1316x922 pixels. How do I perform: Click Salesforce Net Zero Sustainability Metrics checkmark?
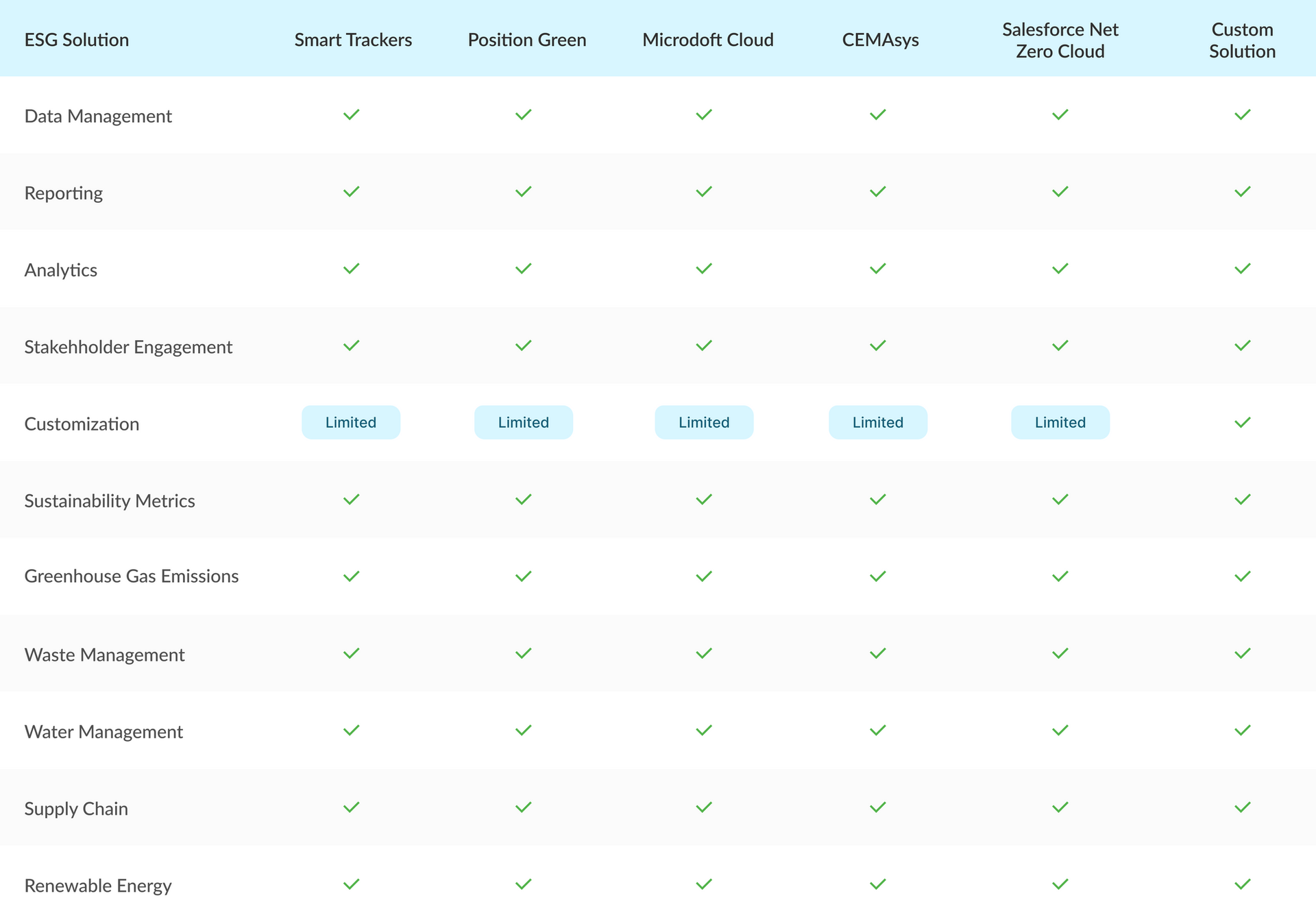[x=1060, y=499]
